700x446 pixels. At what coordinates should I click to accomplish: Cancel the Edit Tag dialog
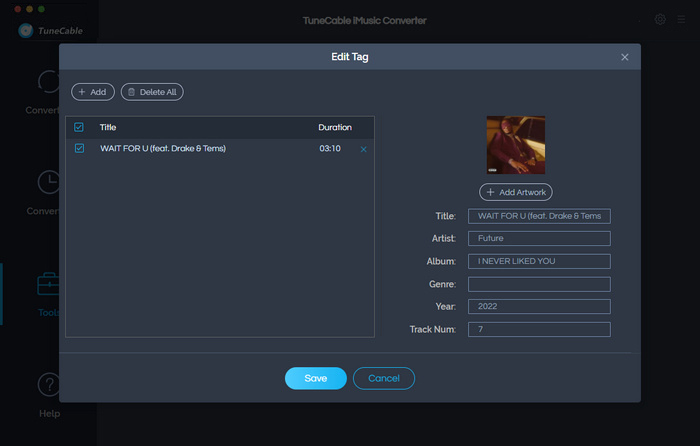click(x=384, y=378)
